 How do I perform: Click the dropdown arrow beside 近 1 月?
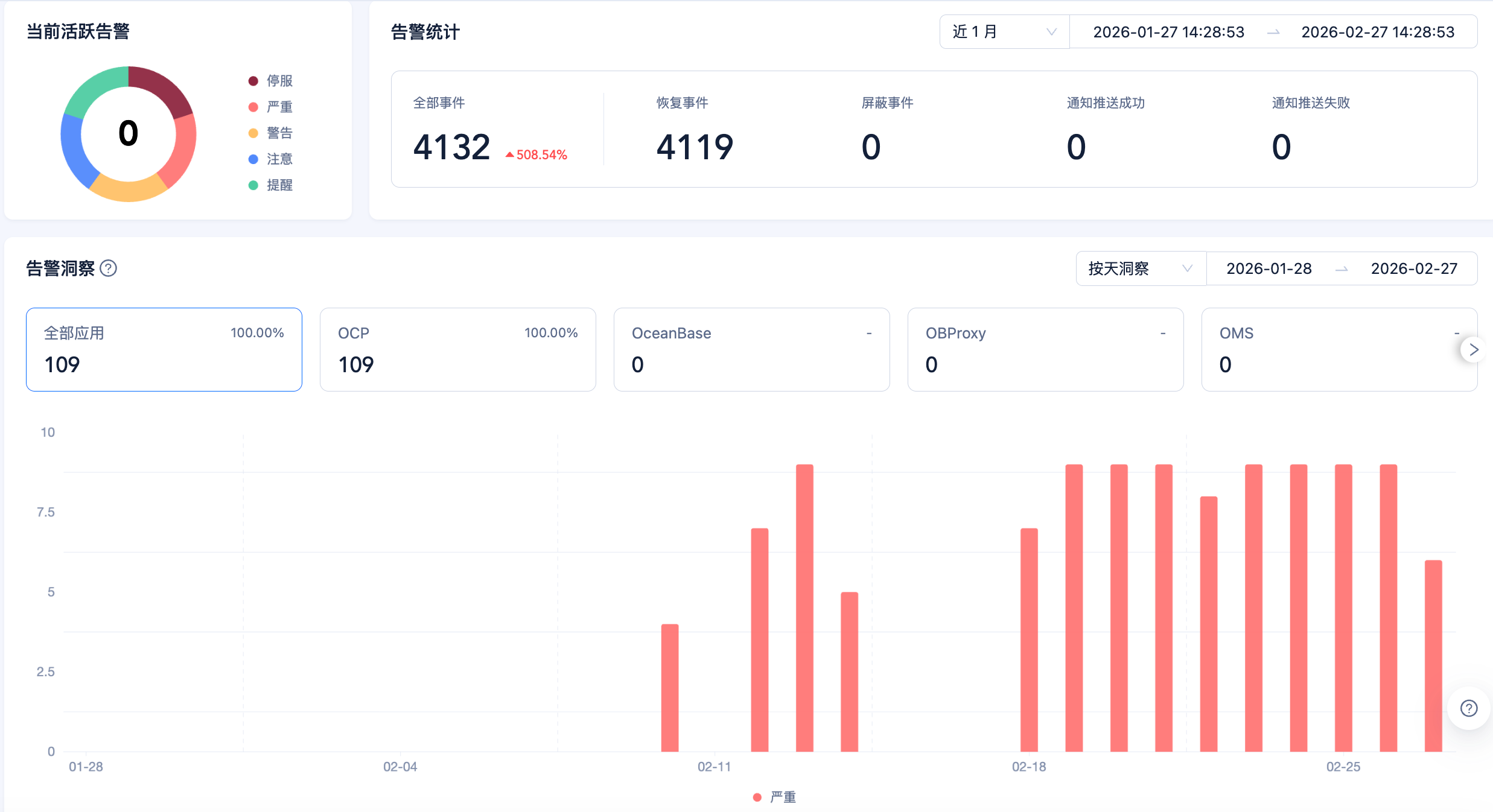(1051, 32)
